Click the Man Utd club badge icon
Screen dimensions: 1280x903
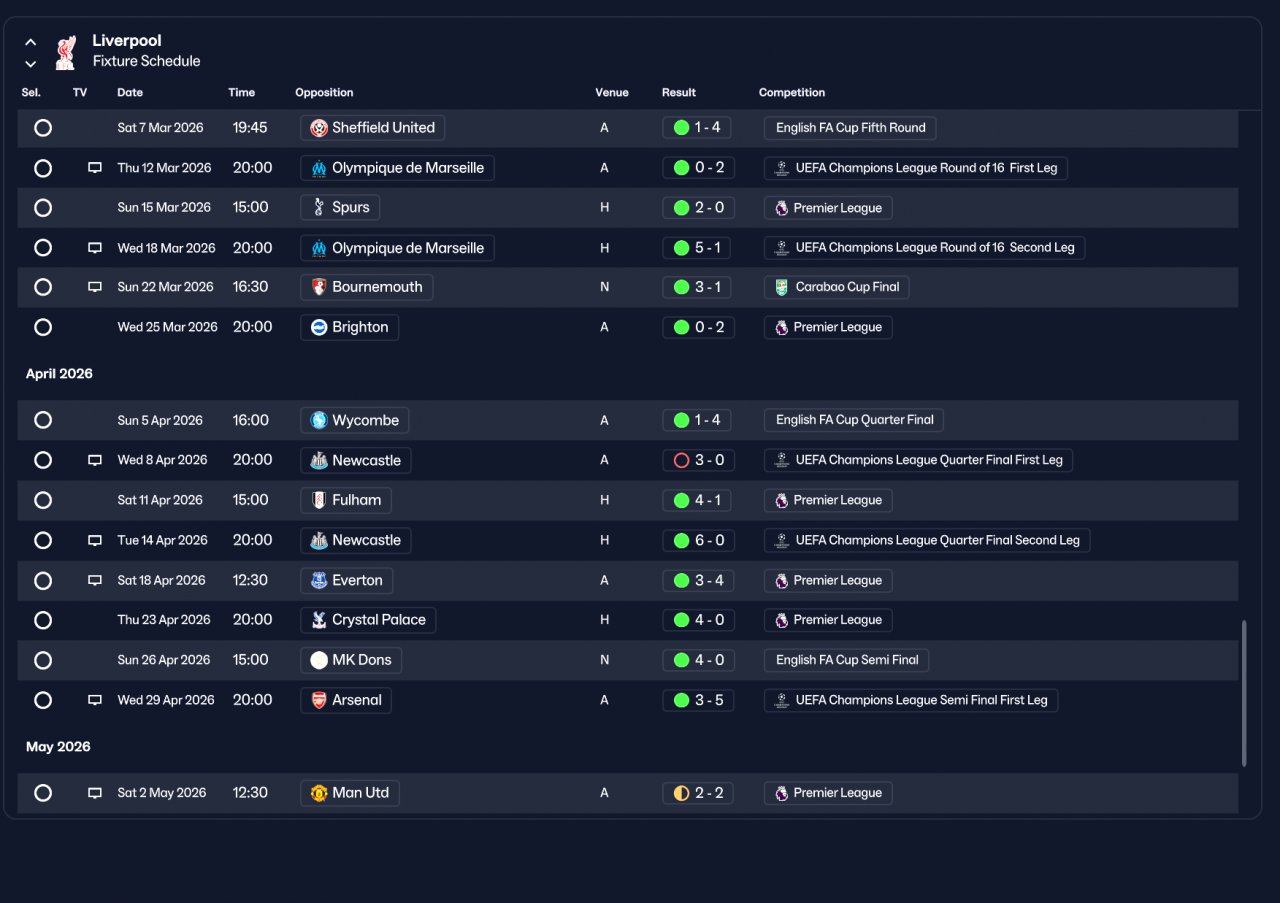pyautogui.click(x=319, y=793)
